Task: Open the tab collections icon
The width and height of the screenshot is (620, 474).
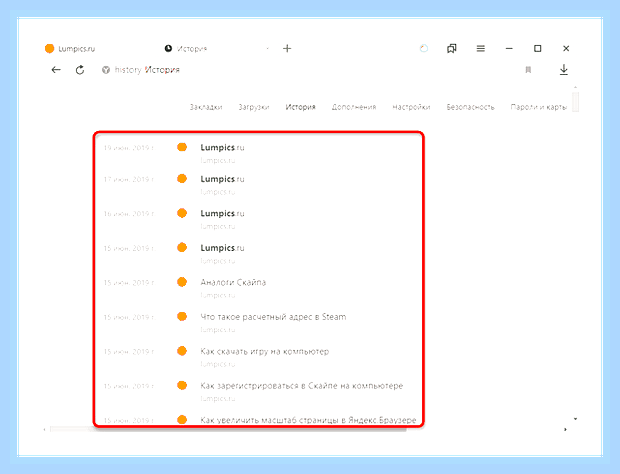Action: pyautogui.click(x=452, y=48)
